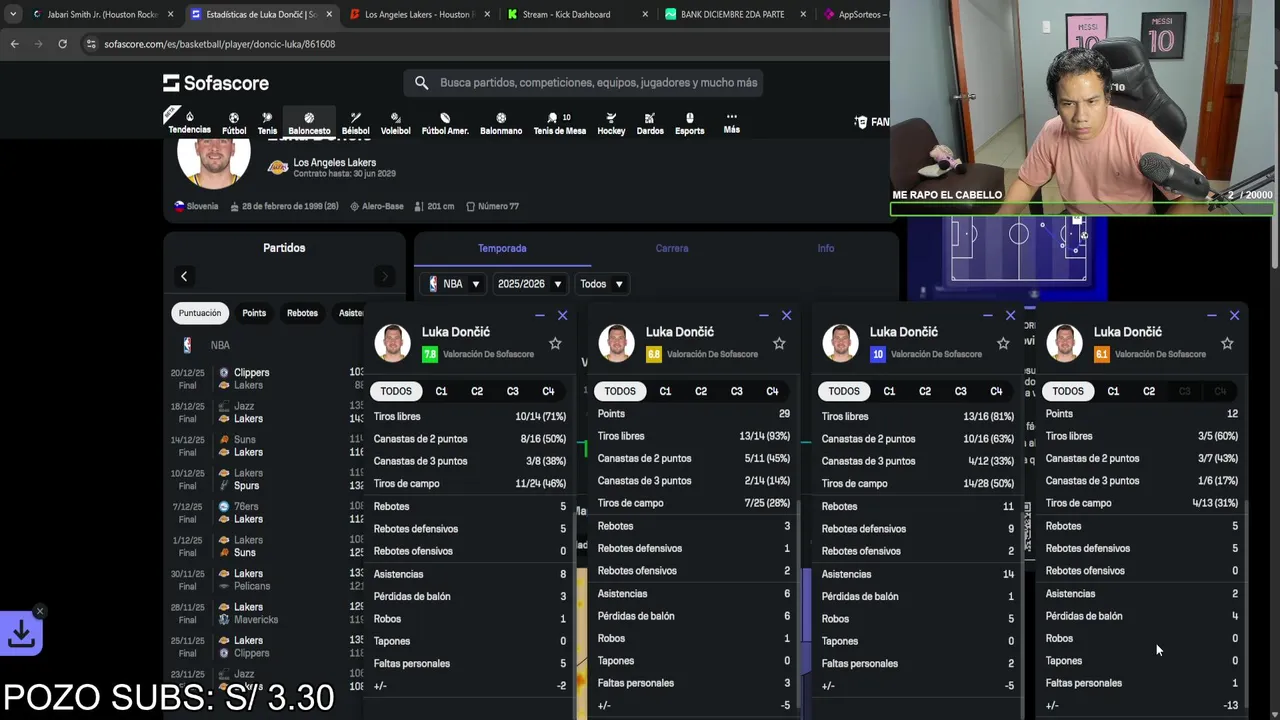Reload the page with refresh button
Image resolution: width=1280 pixels, height=720 pixels.
pyautogui.click(x=62, y=44)
